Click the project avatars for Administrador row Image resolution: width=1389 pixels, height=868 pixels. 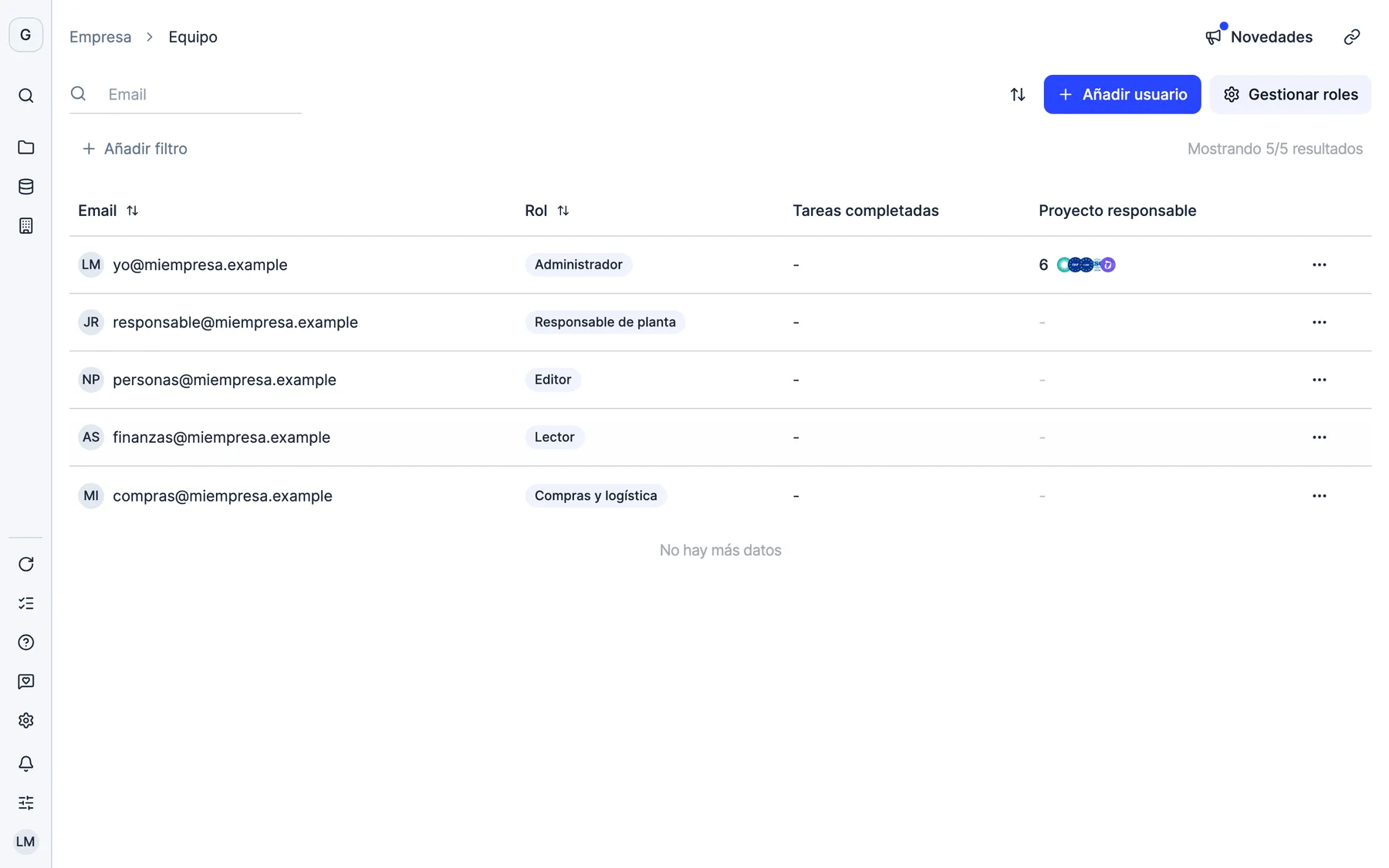1086,265
